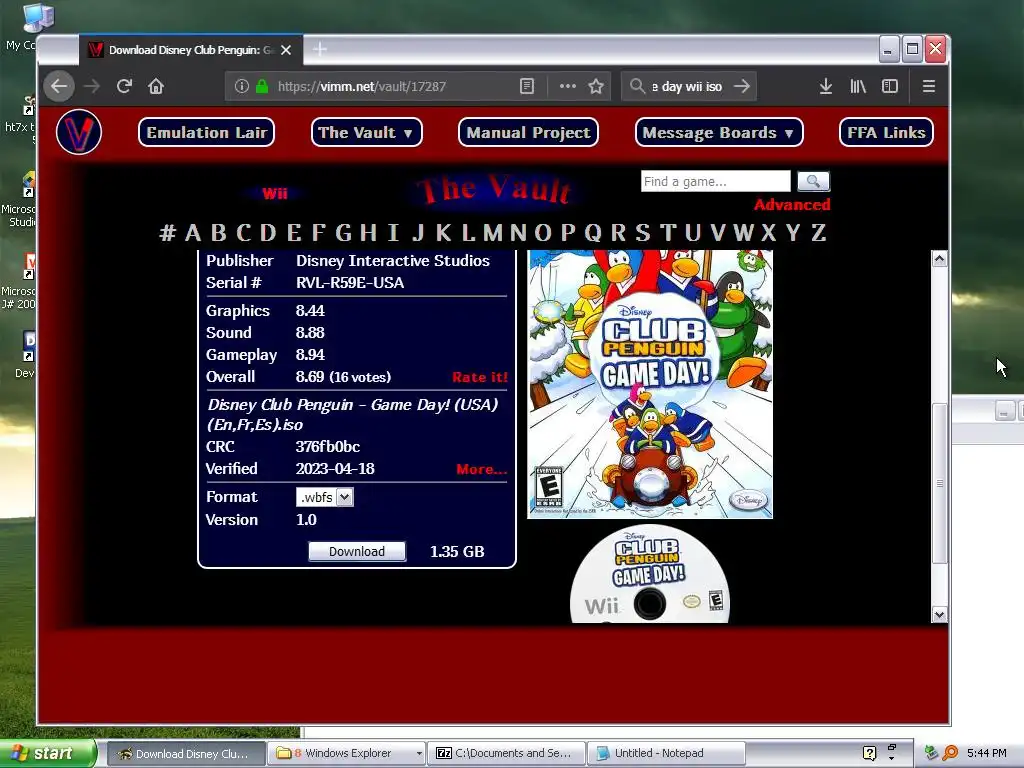Click the green secure lock icon
1024x768 pixels.
pos(262,86)
